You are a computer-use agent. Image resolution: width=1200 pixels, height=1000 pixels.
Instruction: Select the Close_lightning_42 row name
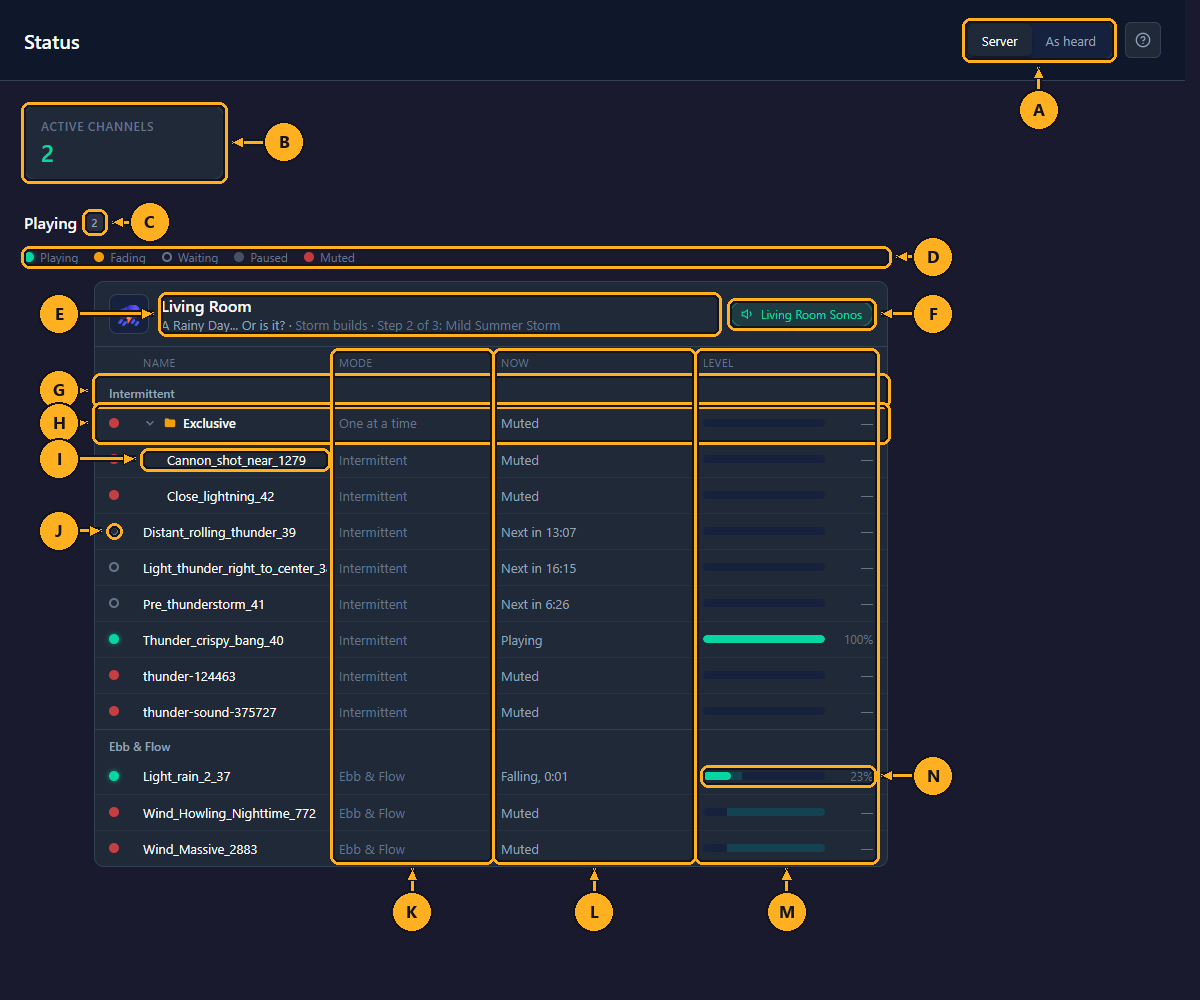pos(221,496)
